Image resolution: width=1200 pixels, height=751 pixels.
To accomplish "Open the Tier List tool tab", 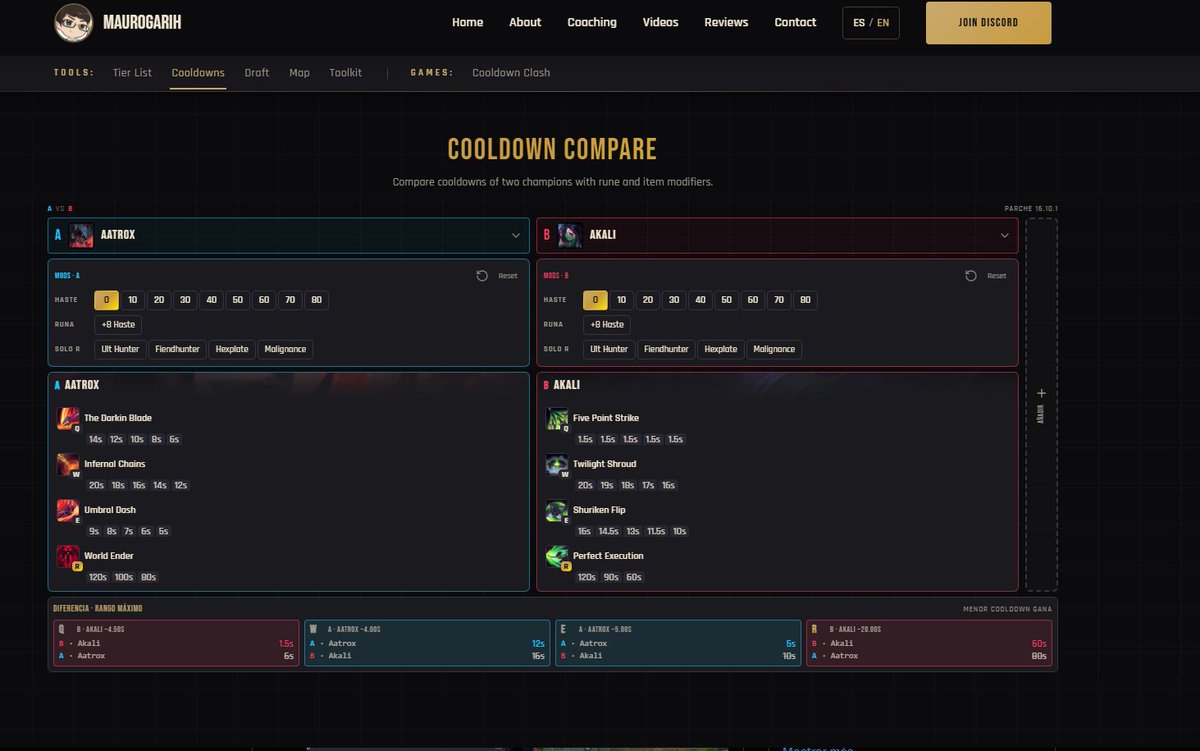I will (x=132, y=73).
